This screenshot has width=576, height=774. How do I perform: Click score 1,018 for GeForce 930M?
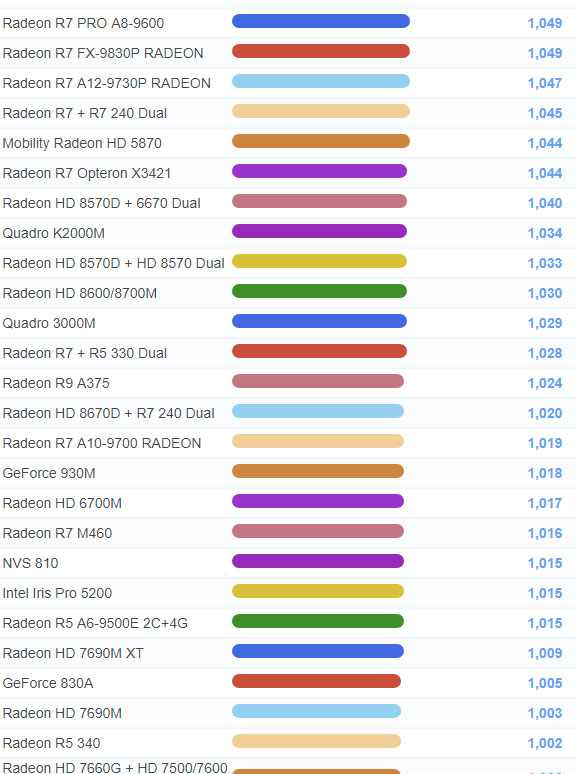pos(545,473)
